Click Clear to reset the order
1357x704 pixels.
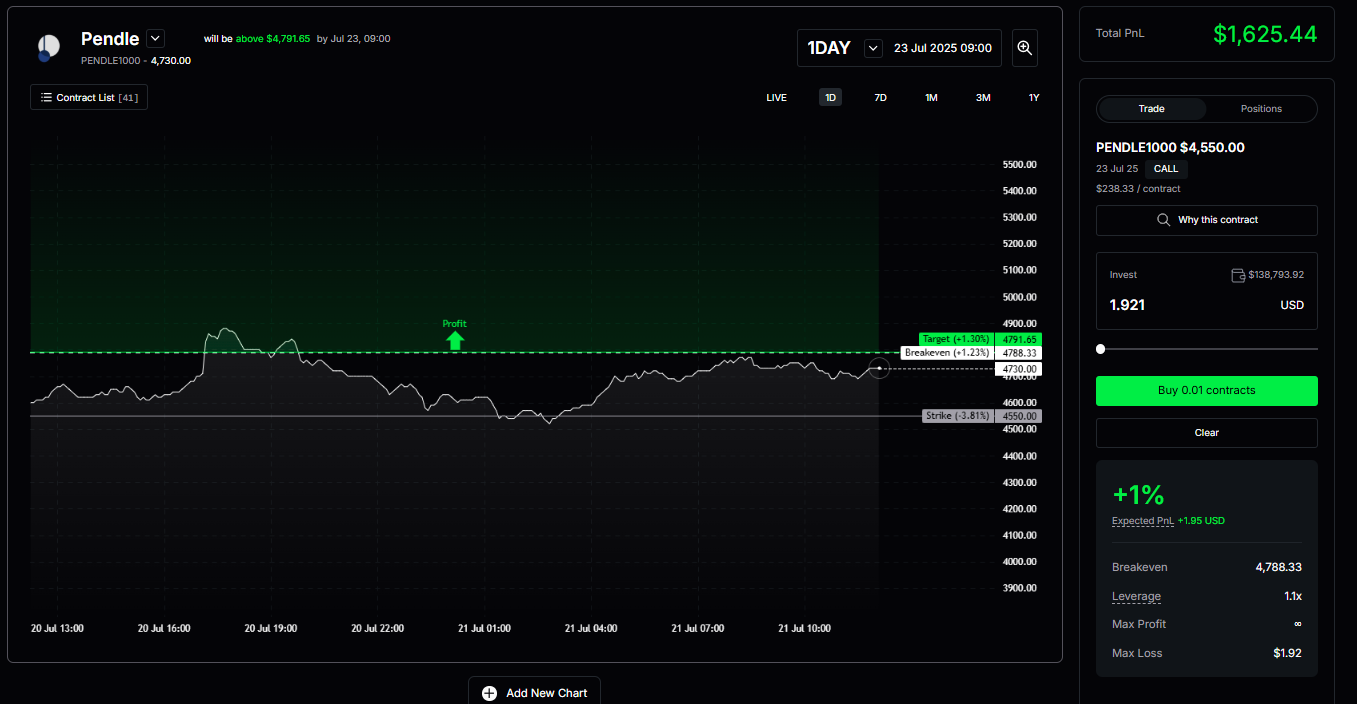click(x=1206, y=432)
